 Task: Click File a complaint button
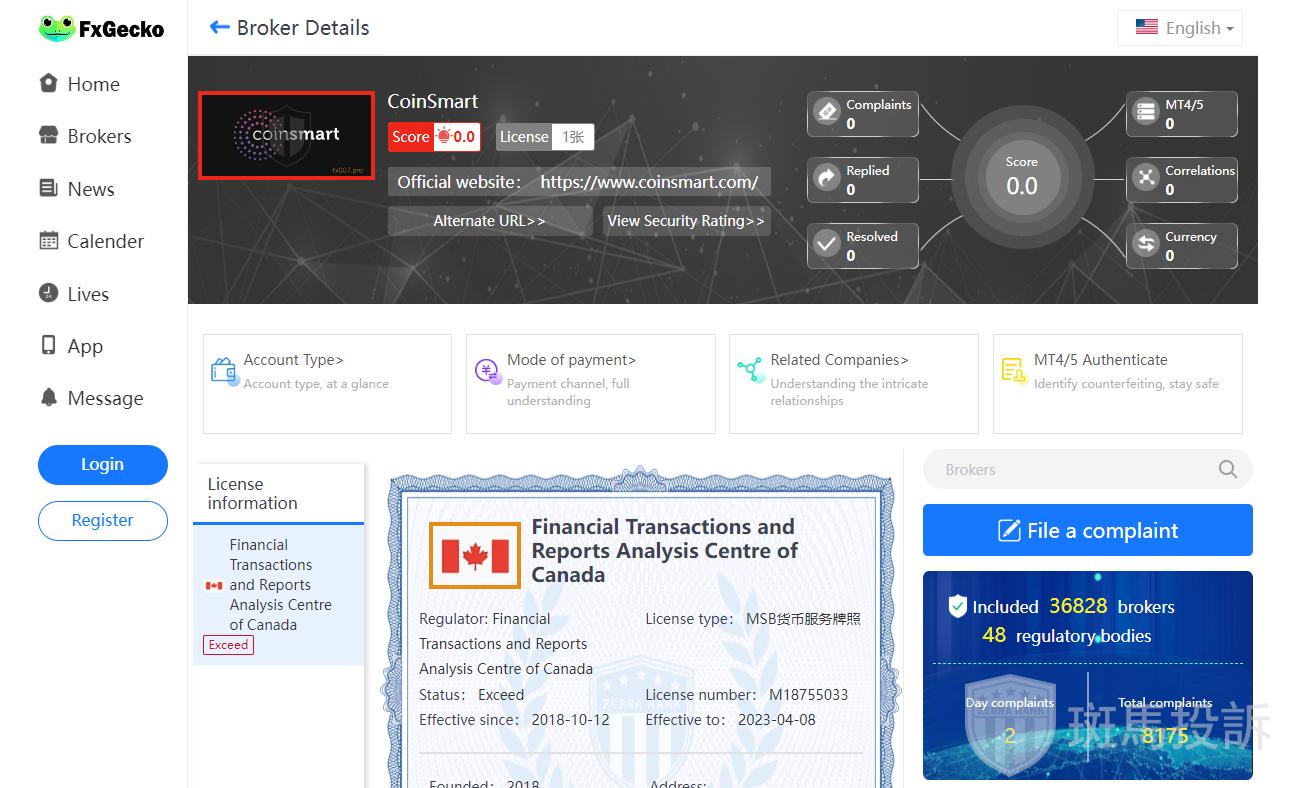click(1087, 531)
